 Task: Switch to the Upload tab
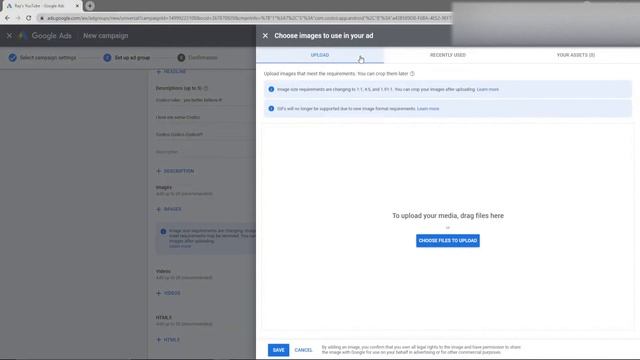[x=320, y=55]
